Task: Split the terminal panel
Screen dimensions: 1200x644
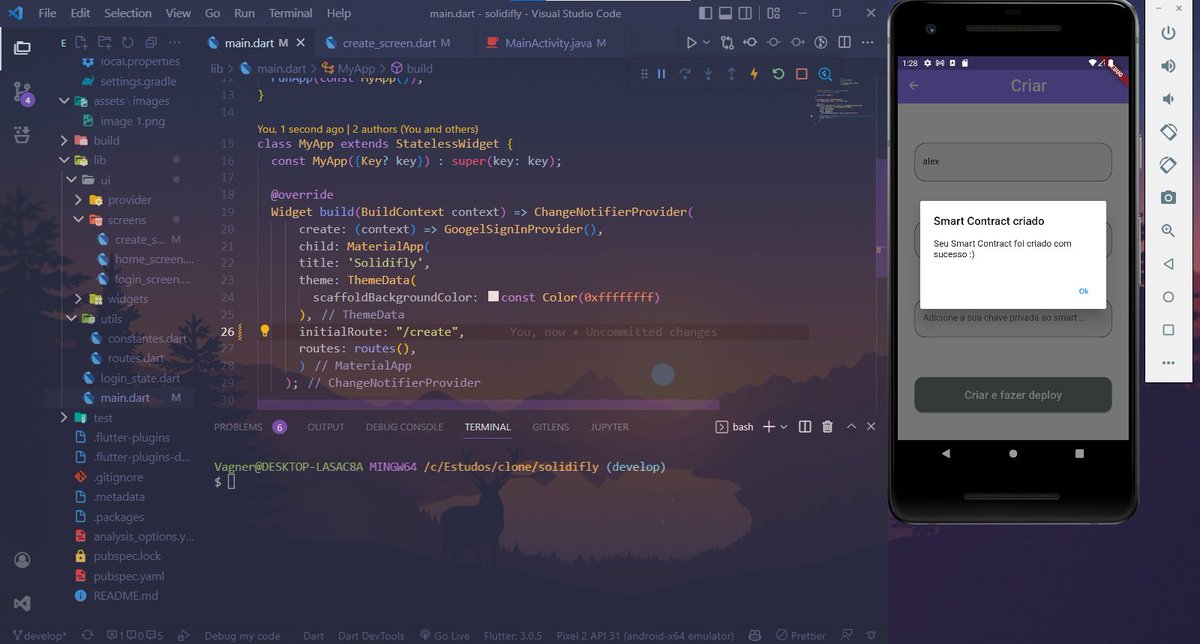Action: (x=805, y=427)
